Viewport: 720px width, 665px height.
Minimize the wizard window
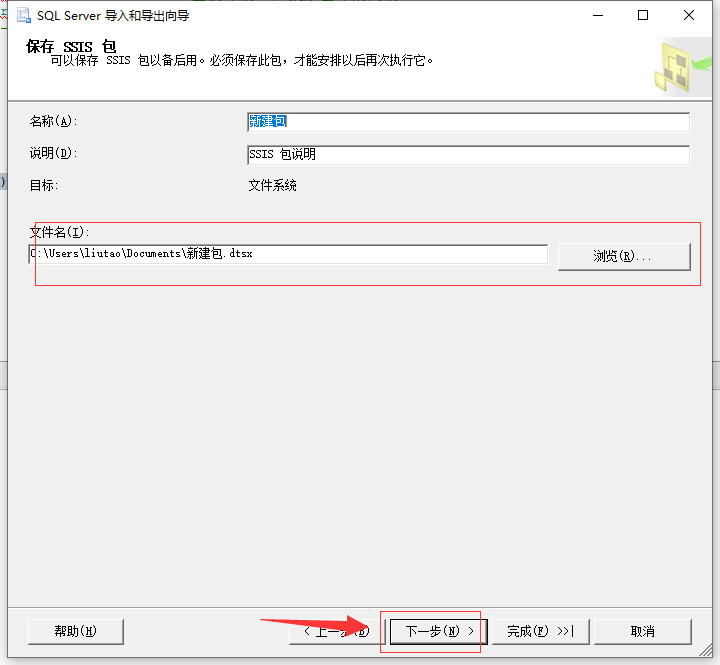(598, 15)
